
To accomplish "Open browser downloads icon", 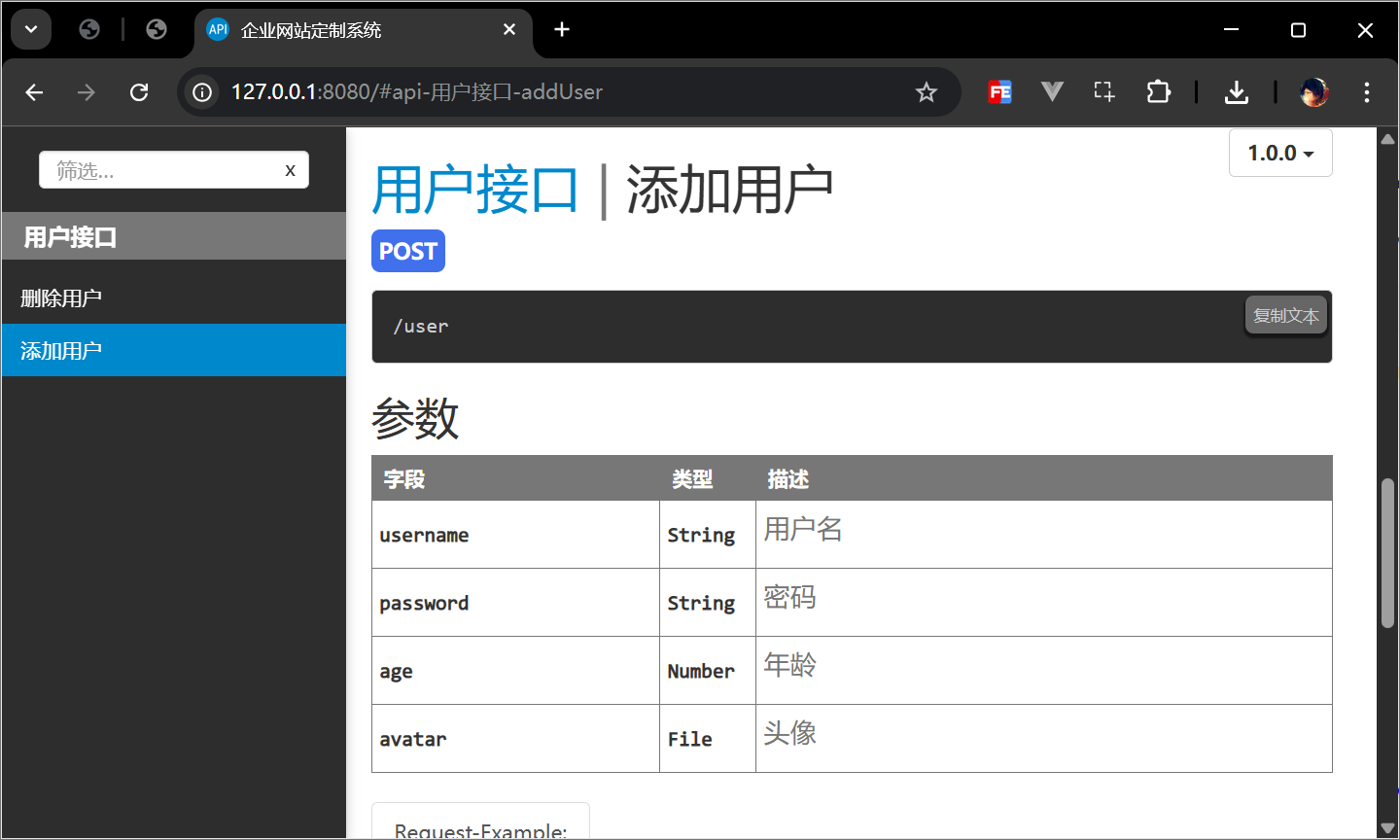I will pyautogui.click(x=1236, y=92).
